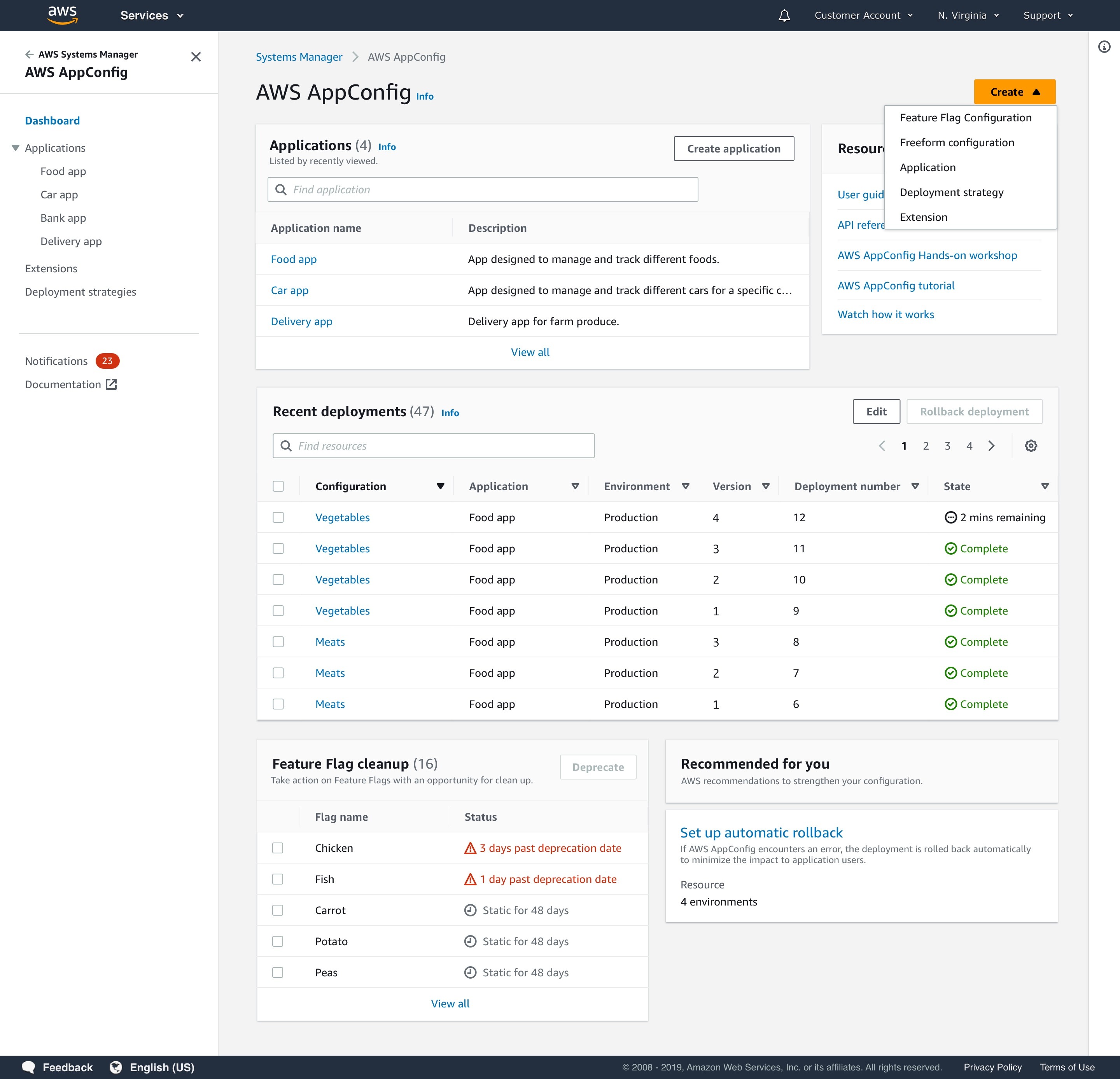The height and width of the screenshot is (1079, 1120).
Task: Click the Feedback speech bubble icon
Action: point(28,1067)
